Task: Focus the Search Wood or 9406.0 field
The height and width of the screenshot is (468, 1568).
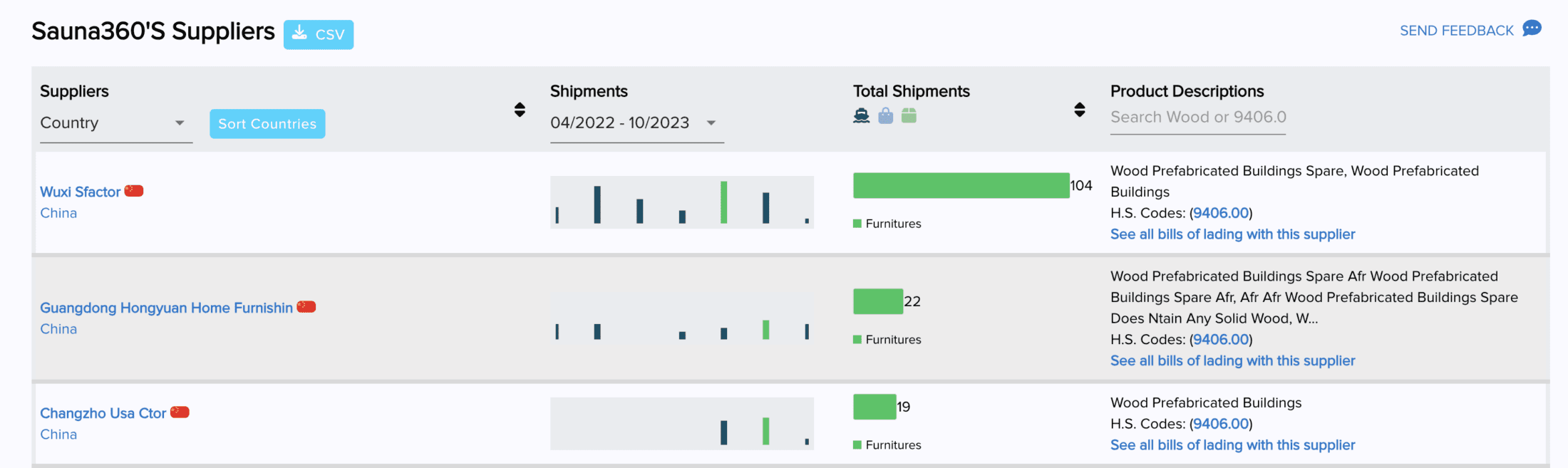Action: tap(1198, 118)
